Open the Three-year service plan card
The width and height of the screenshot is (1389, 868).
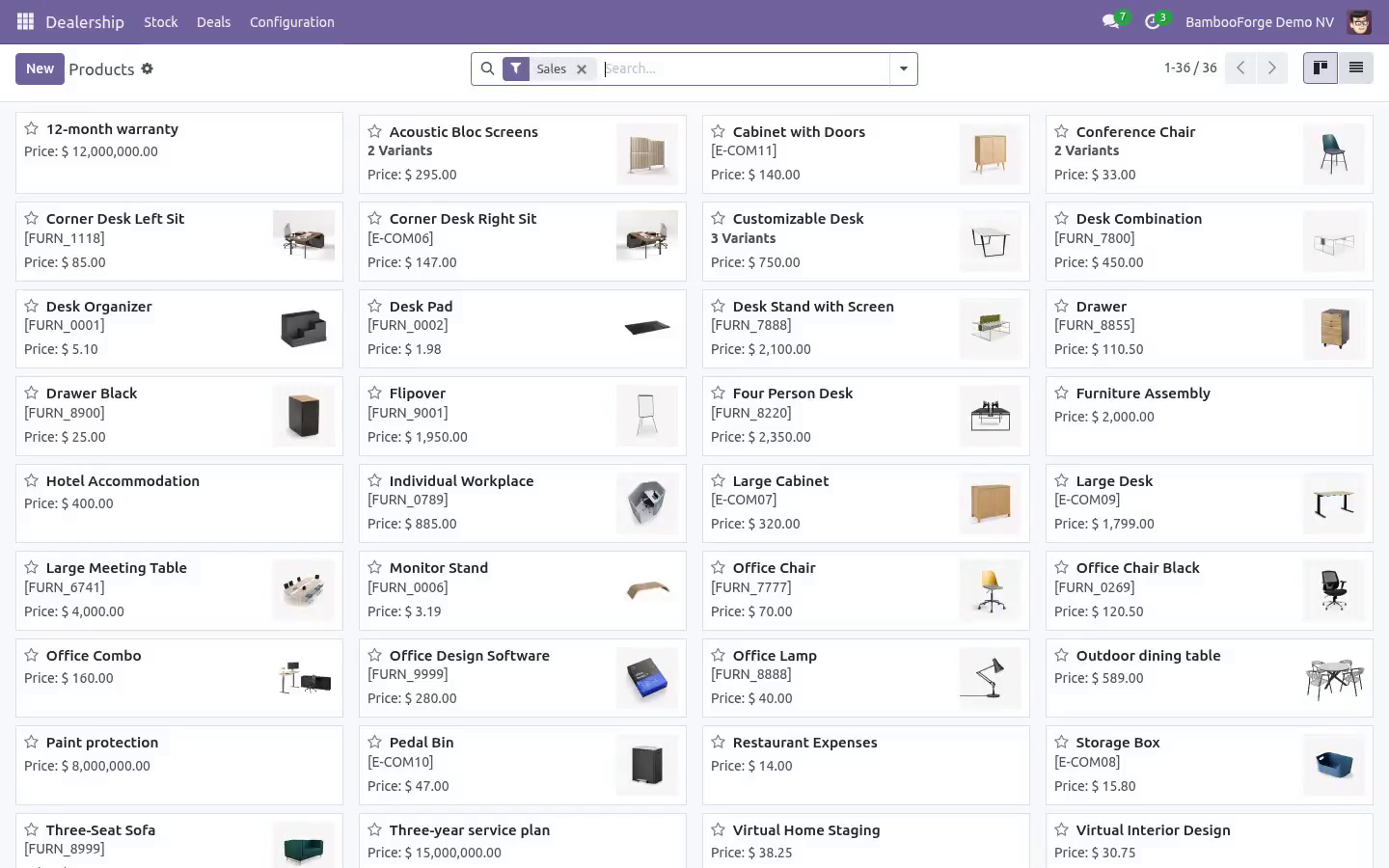(x=523, y=841)
